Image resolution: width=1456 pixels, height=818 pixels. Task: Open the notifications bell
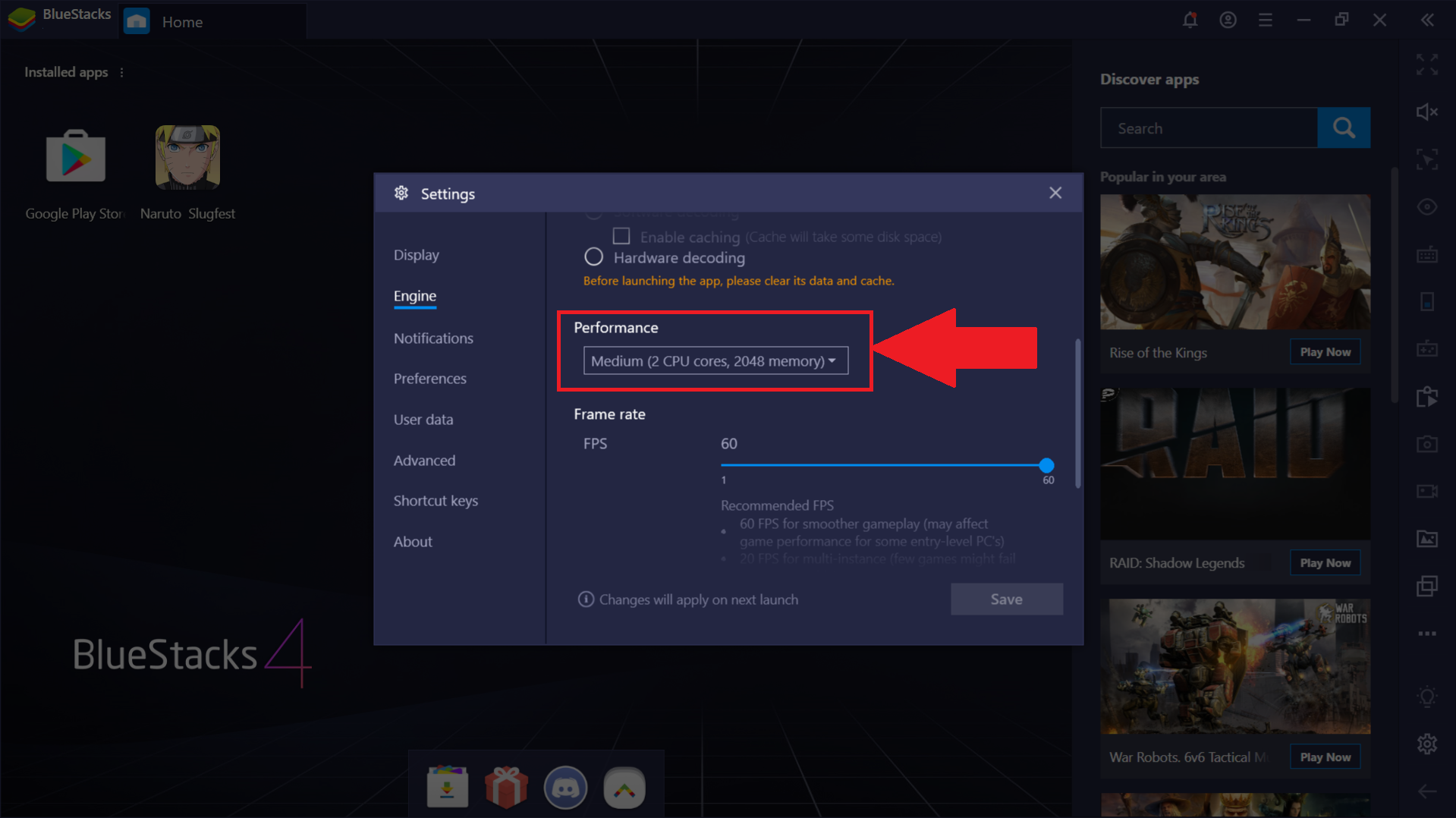tap(1190, 20)
